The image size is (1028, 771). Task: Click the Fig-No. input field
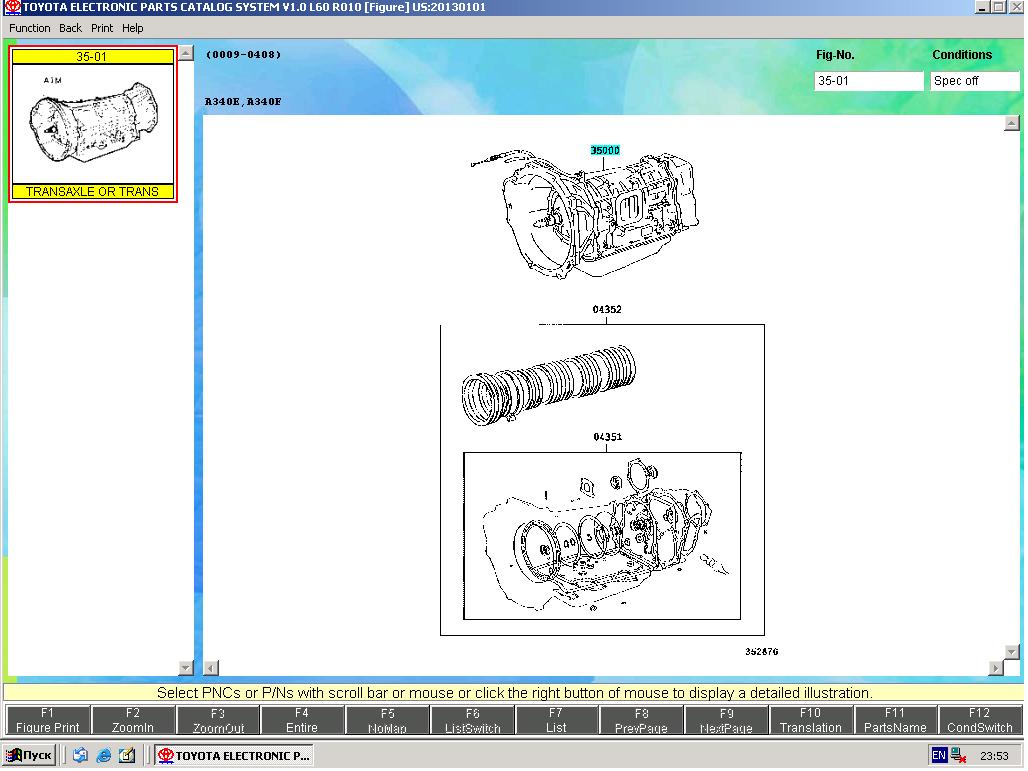click(868, 81)
